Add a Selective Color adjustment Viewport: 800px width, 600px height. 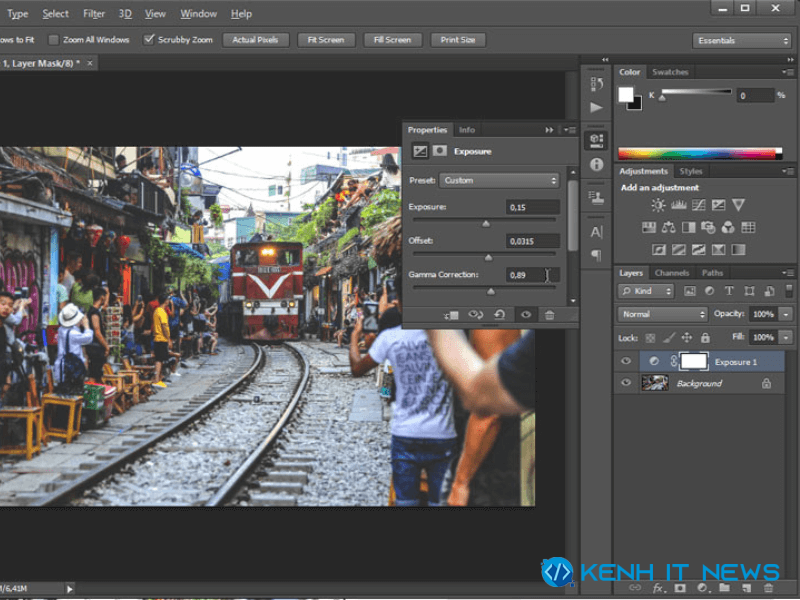coord(718,249)
